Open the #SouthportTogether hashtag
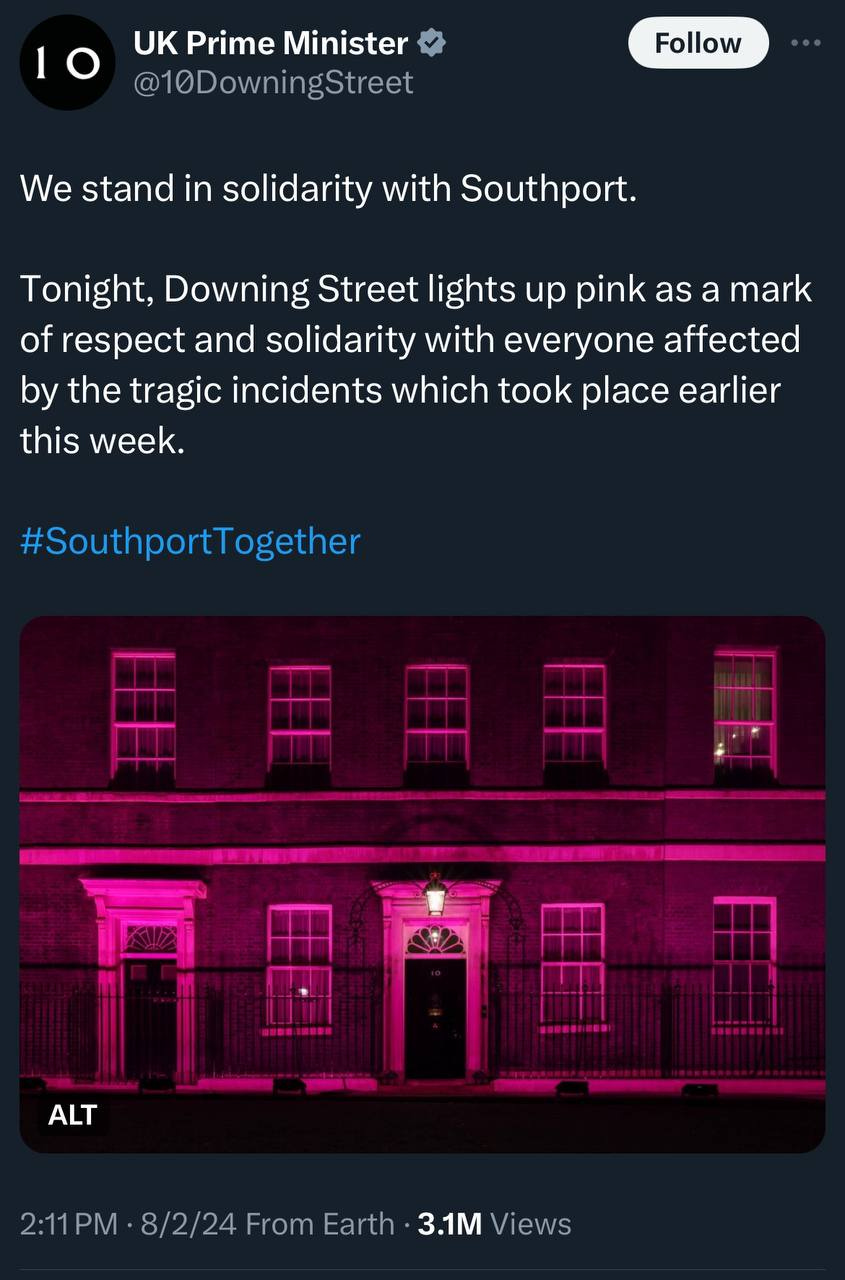Viewport: 845px width, 1280px height. [190, 541]
